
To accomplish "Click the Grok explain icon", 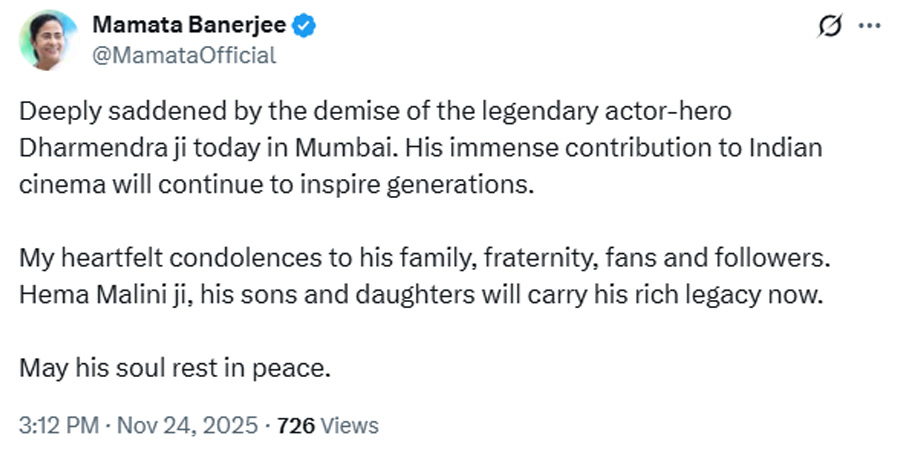I will (x=829, y=27).
